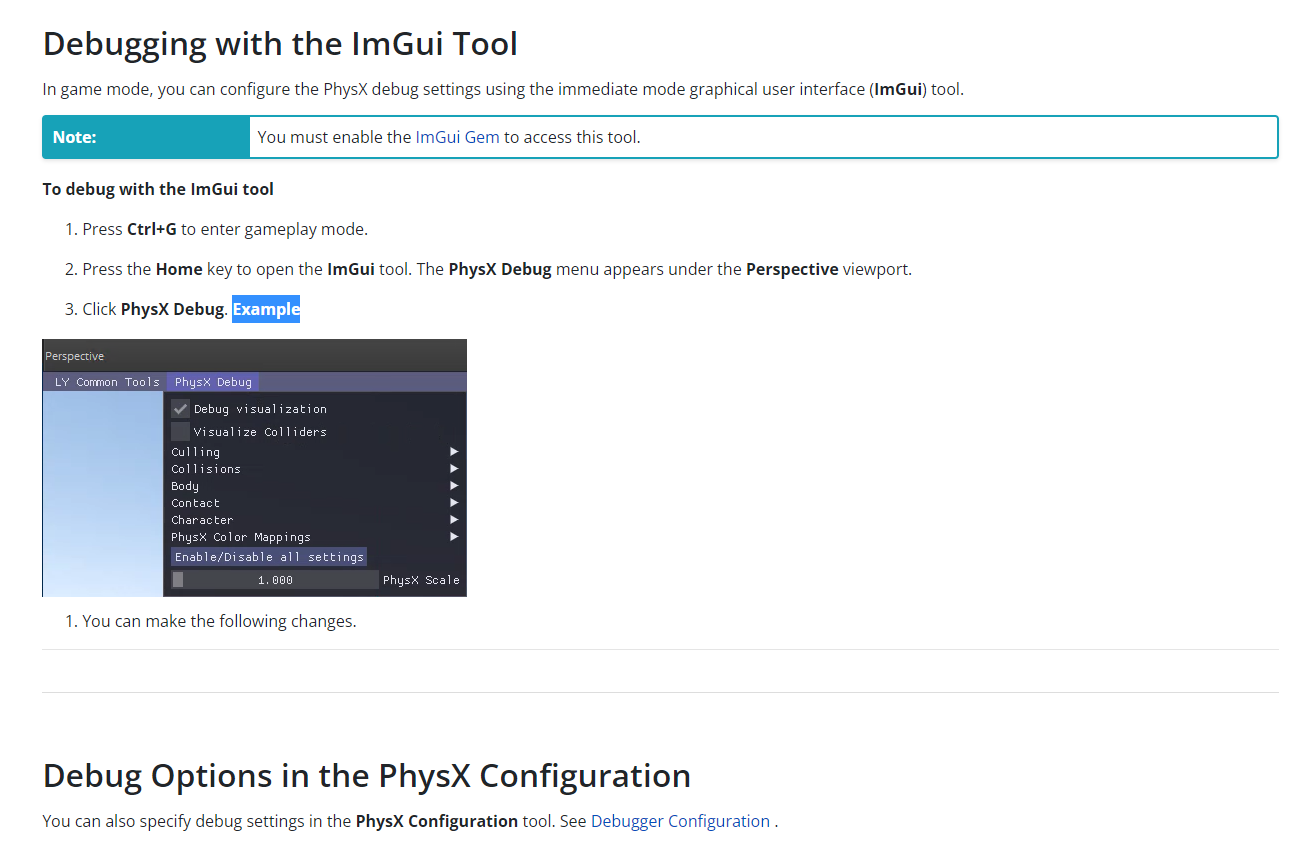1315x857 pixels.
Task: Disable the Debug visualization checkbox
Action: (x=179, y=408)
